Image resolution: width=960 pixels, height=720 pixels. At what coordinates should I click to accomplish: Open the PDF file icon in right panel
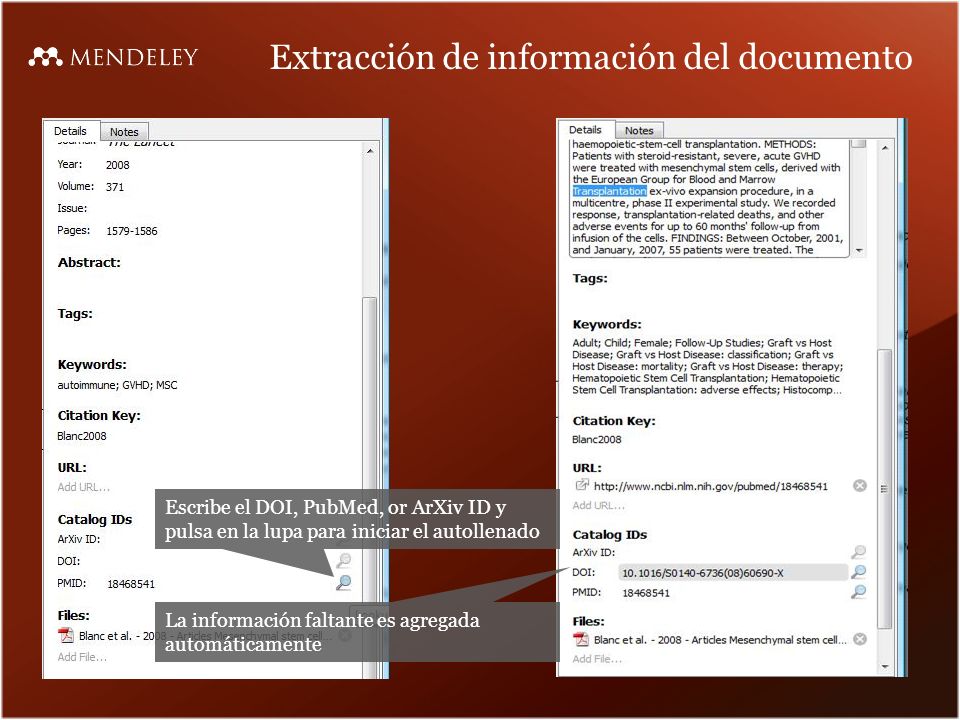pos(580,639)
